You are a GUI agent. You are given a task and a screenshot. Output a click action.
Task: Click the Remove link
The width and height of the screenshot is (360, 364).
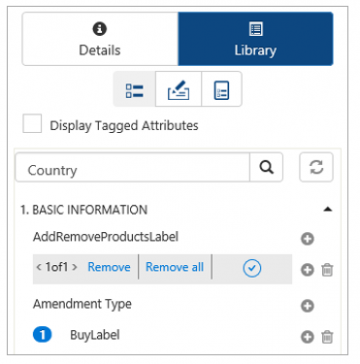[x=109, y=267]
